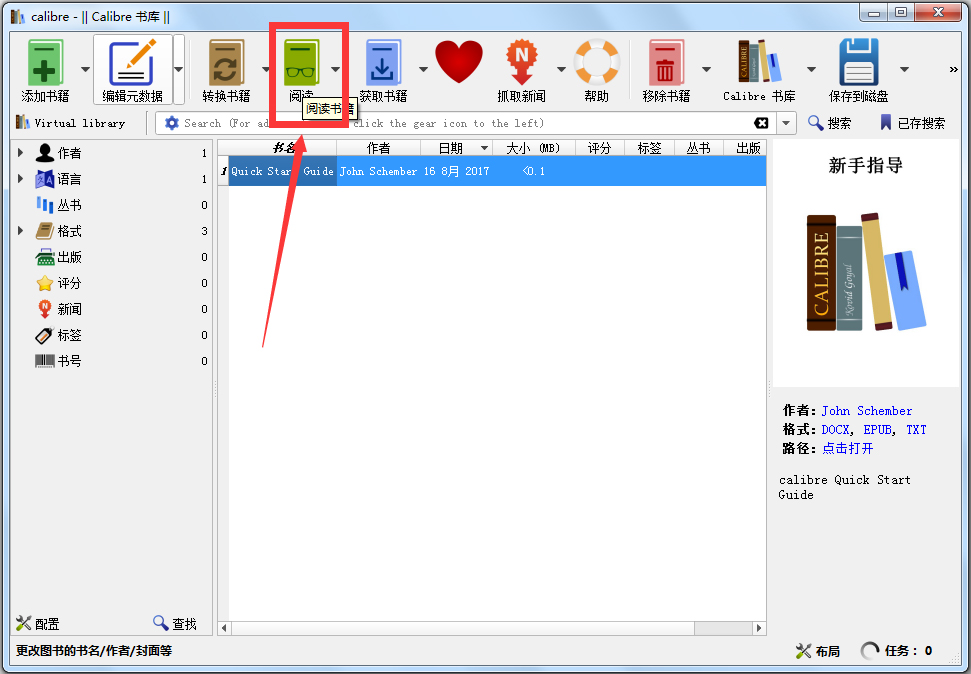Click the 帮助 lifebuoy help icon
The width and height of the screenshot is (971, 674).
point(597,63)
